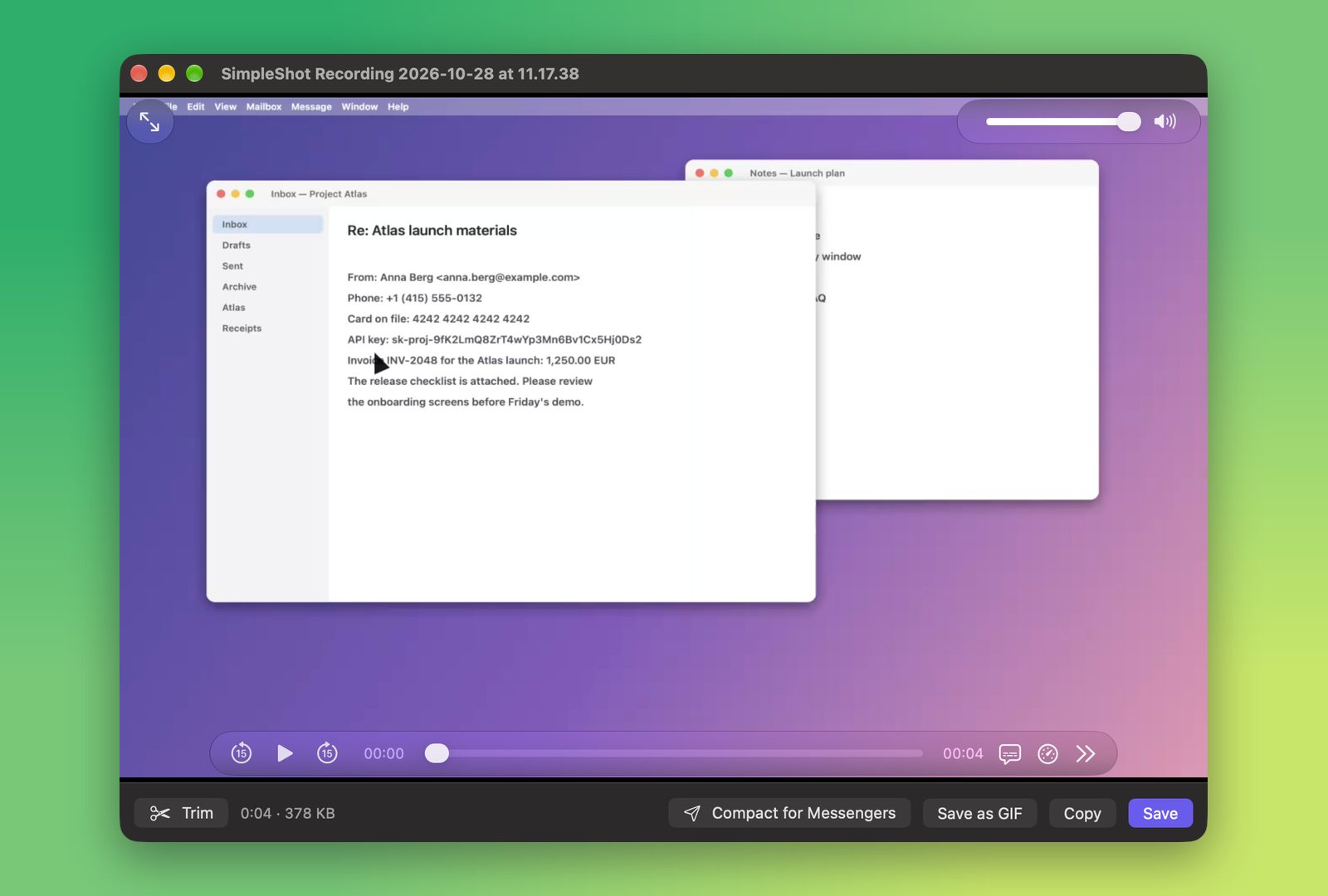Skip back 15 seconds
The image size is (1328, 896).
tap(242, 753)
